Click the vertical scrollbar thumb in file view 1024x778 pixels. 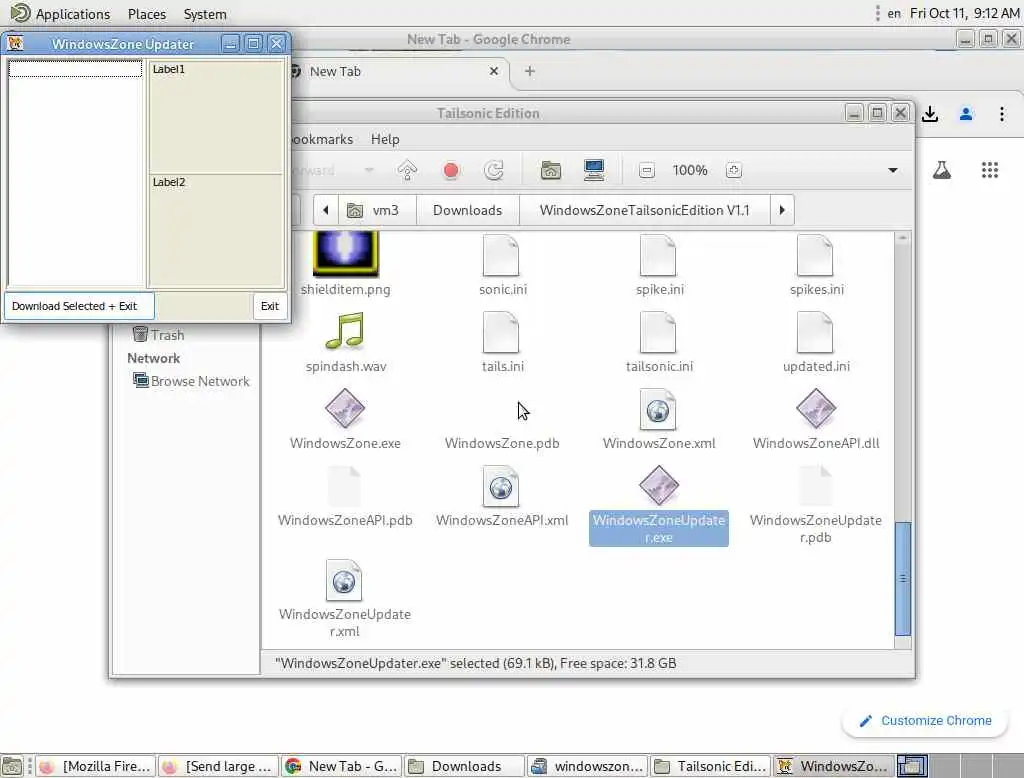point(903,578)
